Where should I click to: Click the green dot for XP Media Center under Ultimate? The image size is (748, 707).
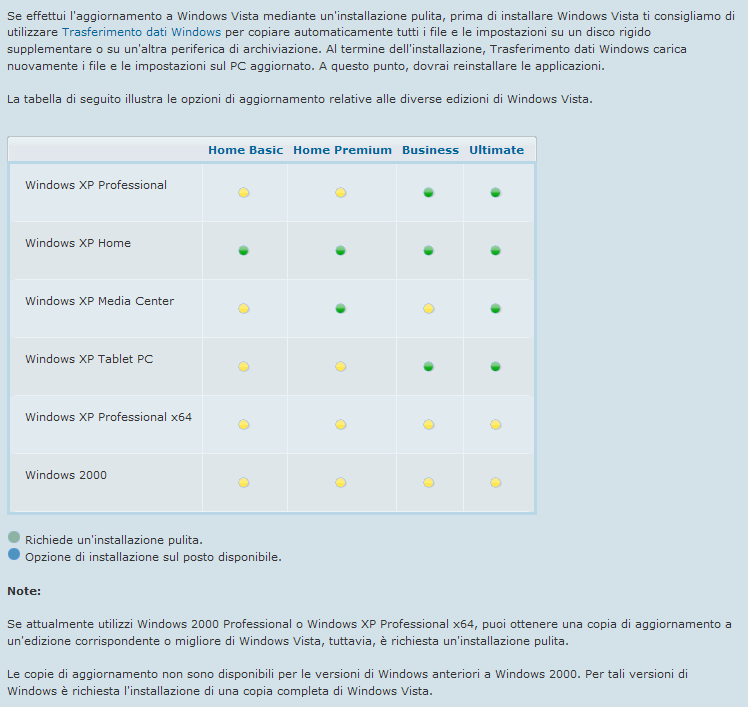click(x=495, y=309)
